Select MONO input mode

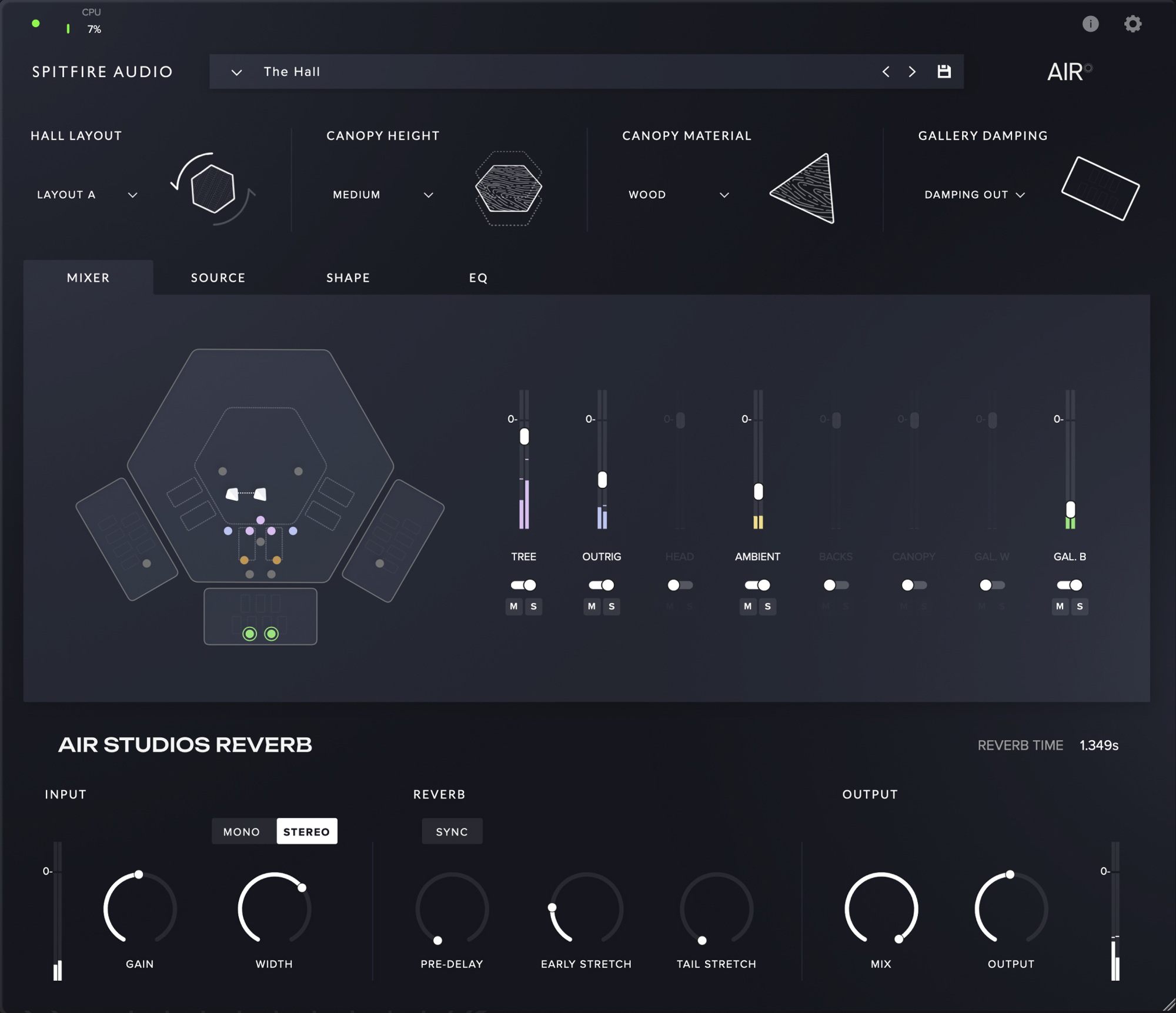pos(242,831)
